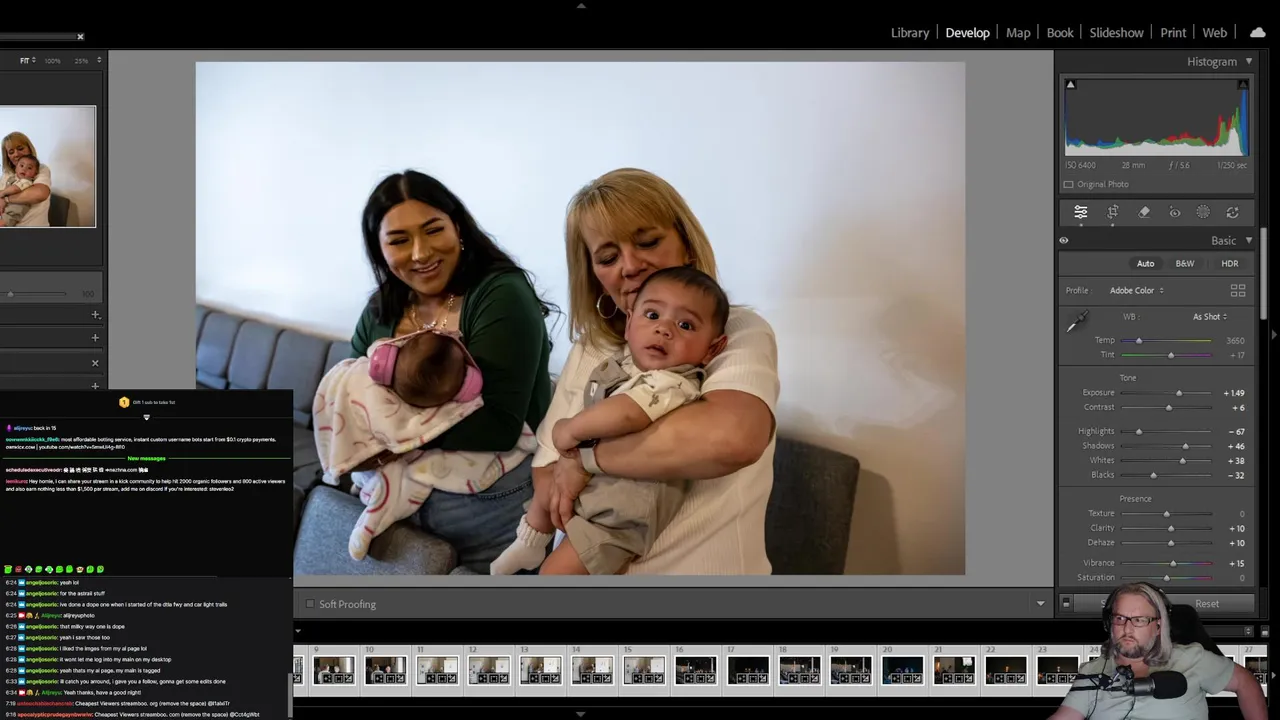This screenshot has width=1280, height=720.
Task: Click the second plus icon in left panel
Action: (95, 338)
